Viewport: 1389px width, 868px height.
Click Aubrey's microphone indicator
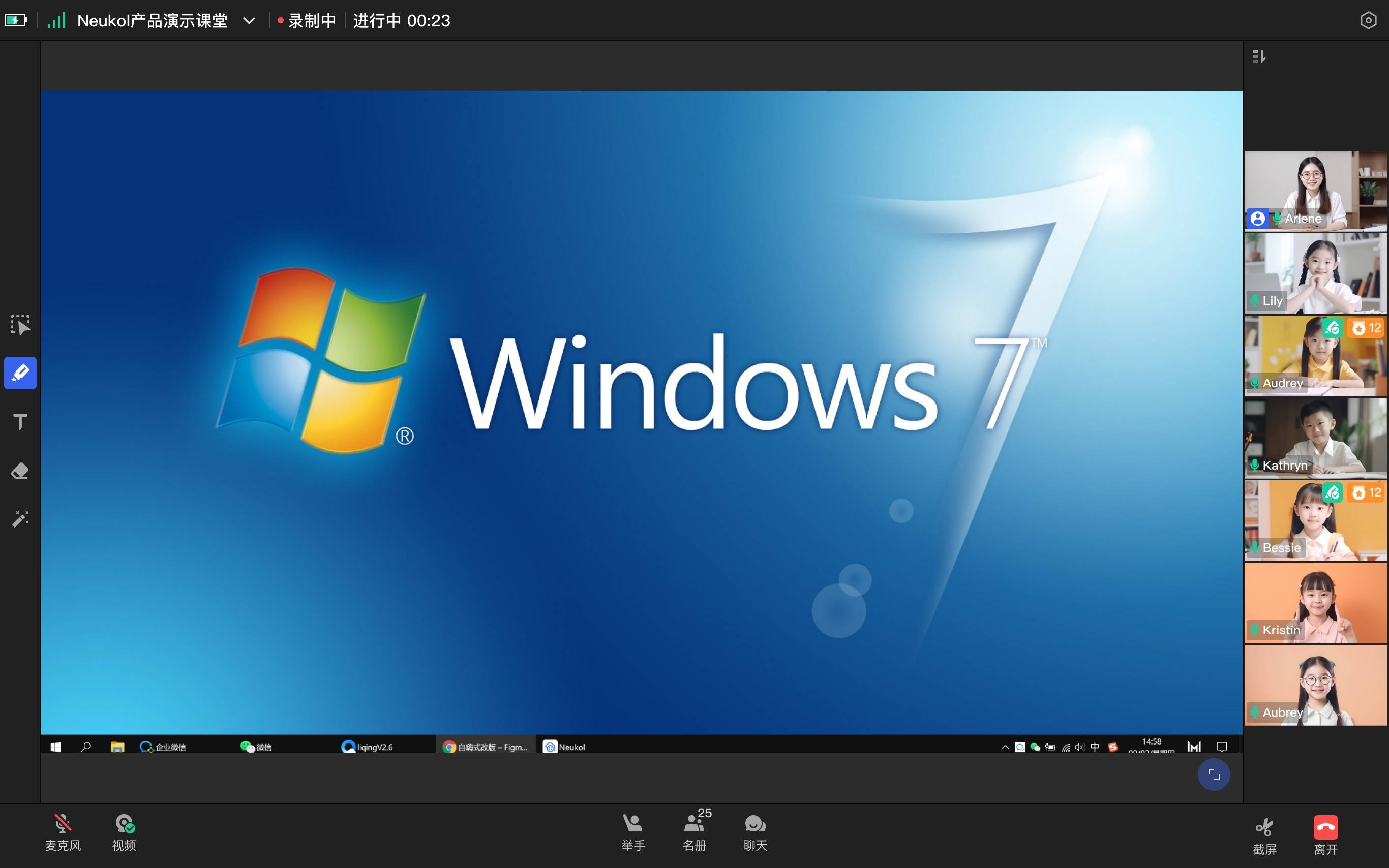(1255, 712)
